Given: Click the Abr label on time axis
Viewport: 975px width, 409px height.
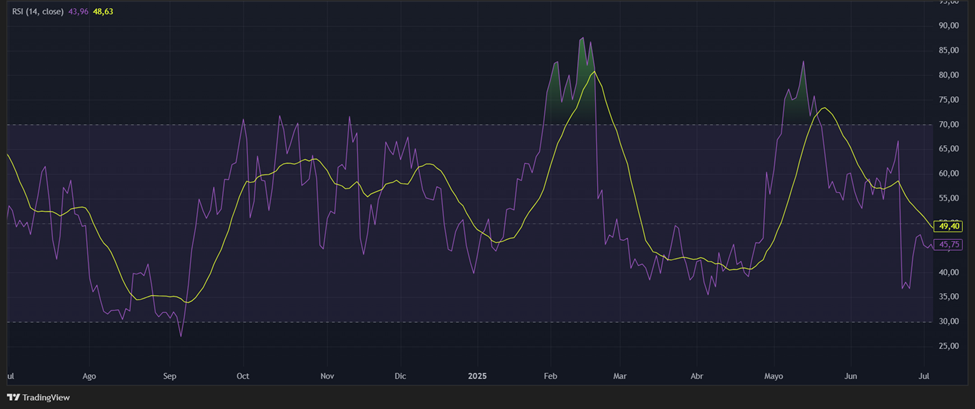Looking at the screenshot, I should tap(696, 377).
